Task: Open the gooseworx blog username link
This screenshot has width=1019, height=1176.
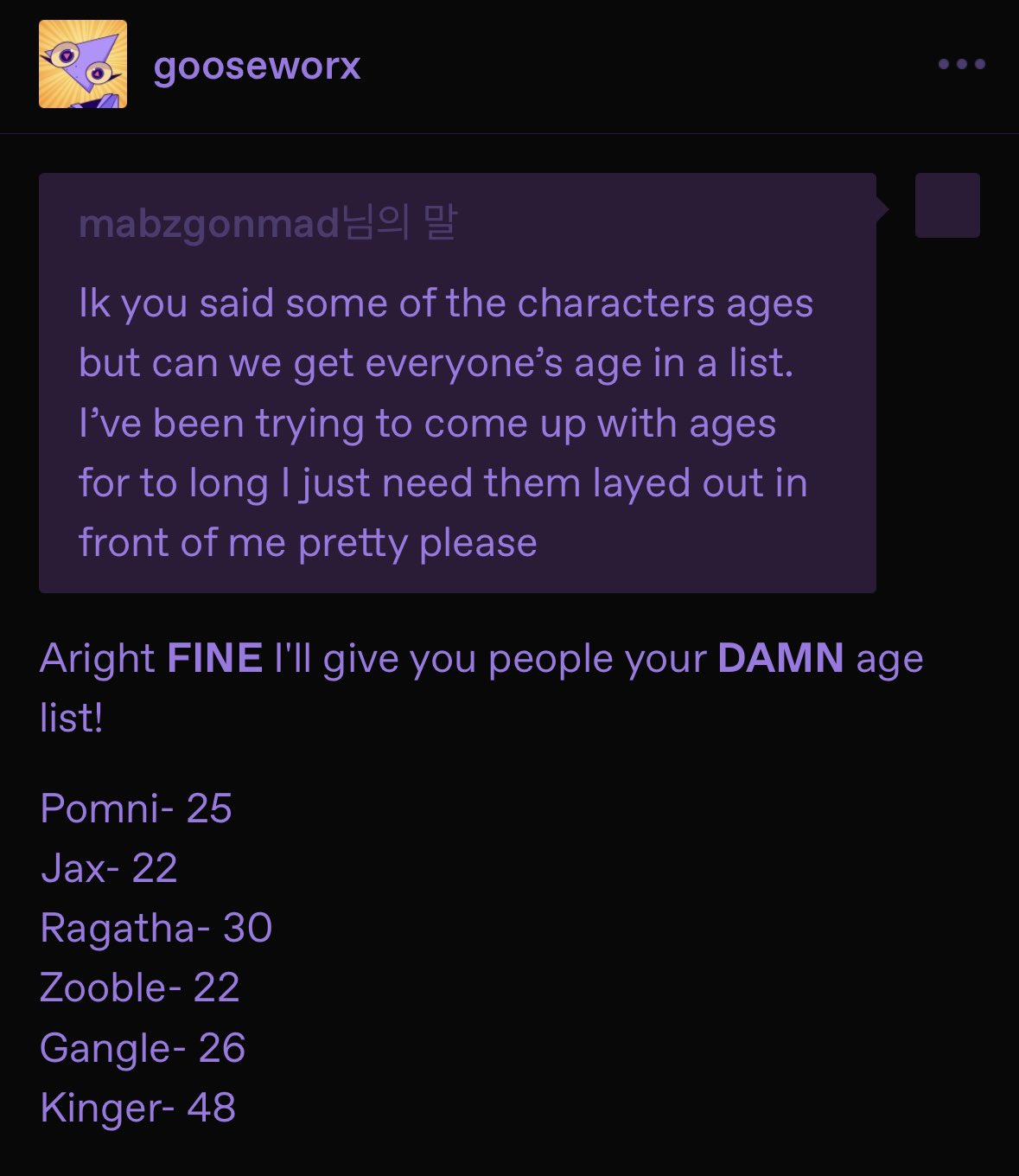Action: click(x=257, y=66)
